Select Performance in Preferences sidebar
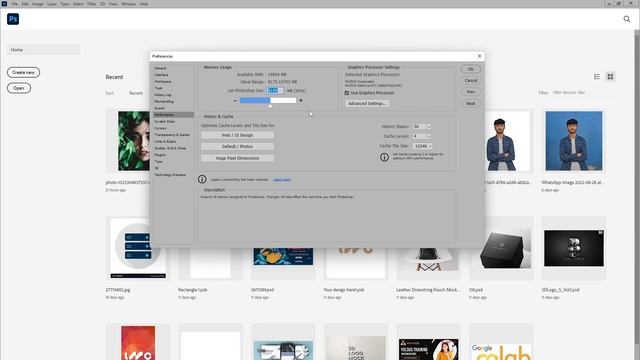 coord(173,115)
